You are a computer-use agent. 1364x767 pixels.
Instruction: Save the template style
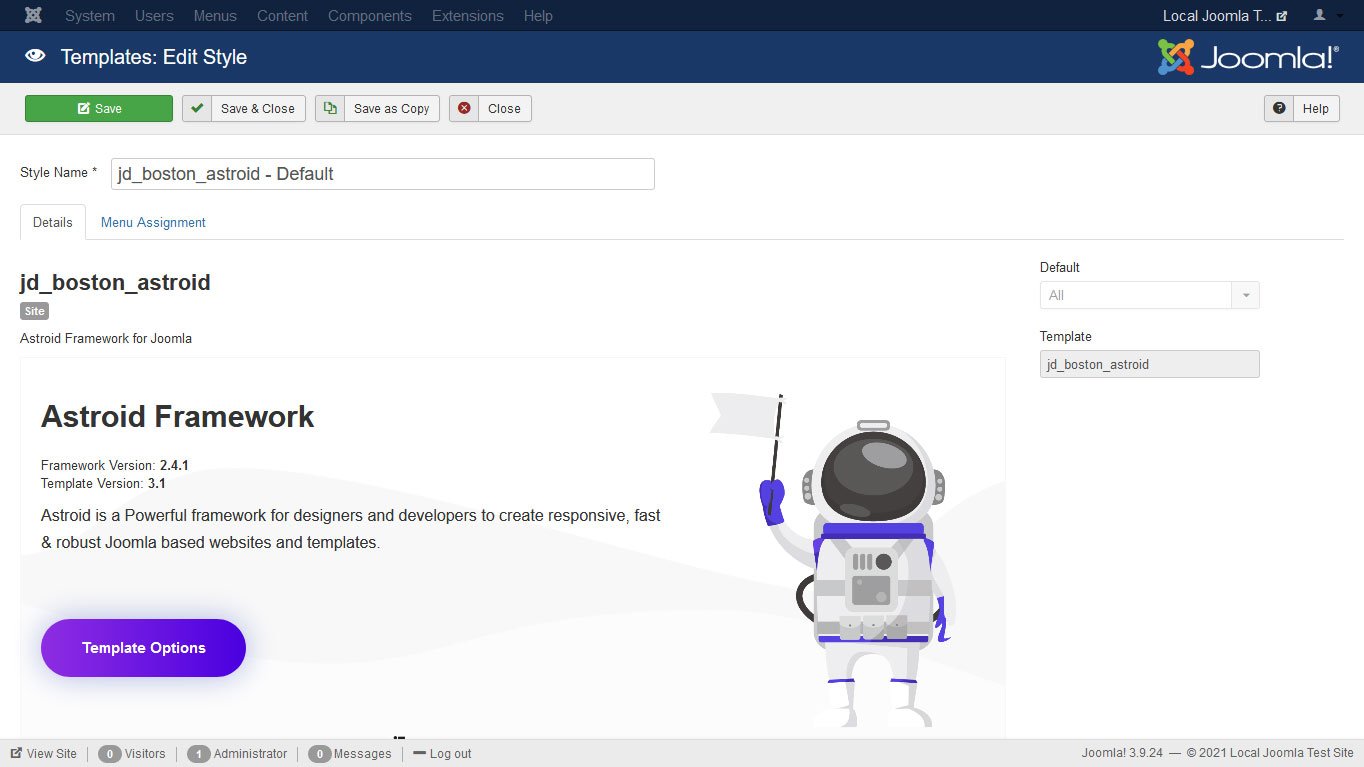click(x=99, y=109)
